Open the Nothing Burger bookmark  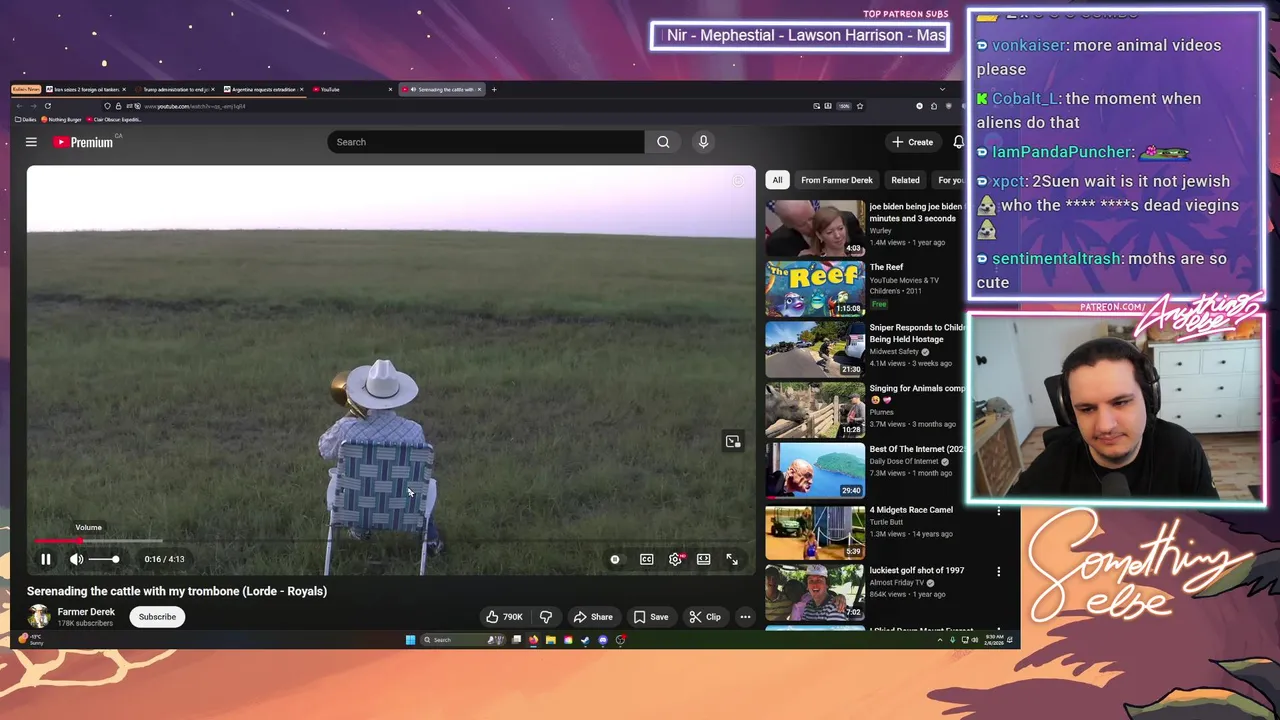coord(62,119)
